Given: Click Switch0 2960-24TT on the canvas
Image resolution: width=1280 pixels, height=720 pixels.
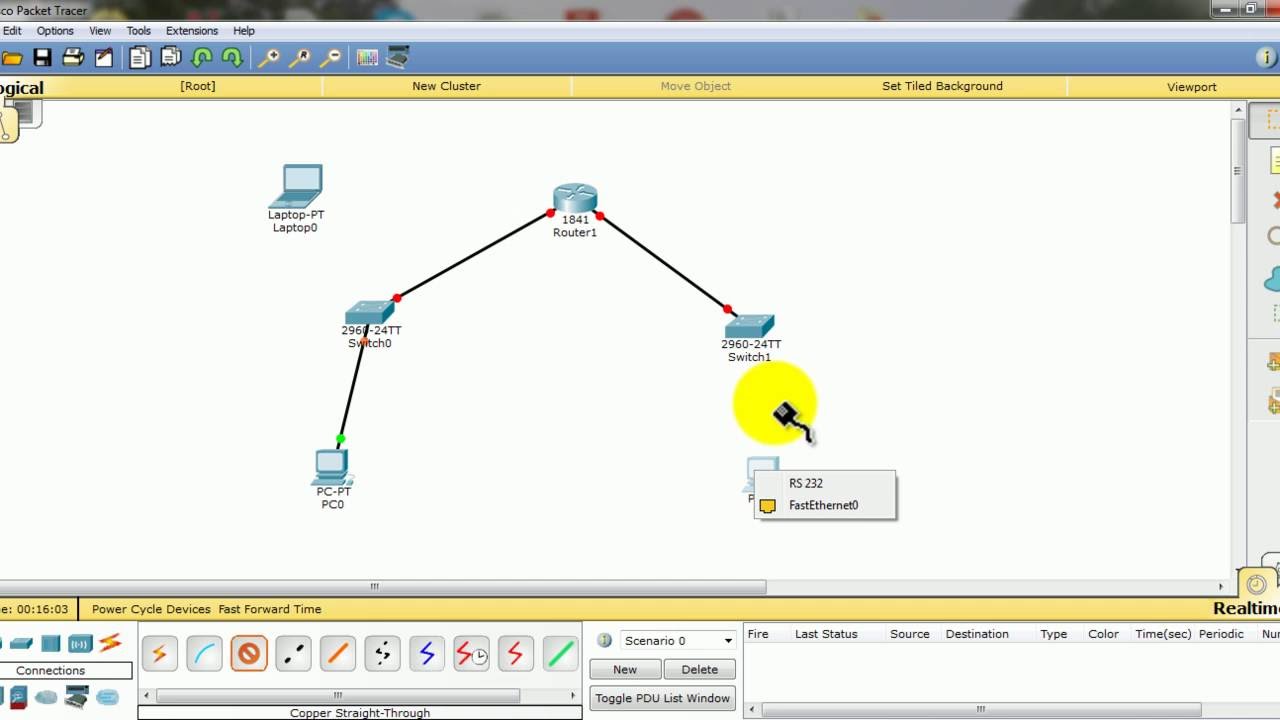Looking at the screenshot, I should pos(369,313).
